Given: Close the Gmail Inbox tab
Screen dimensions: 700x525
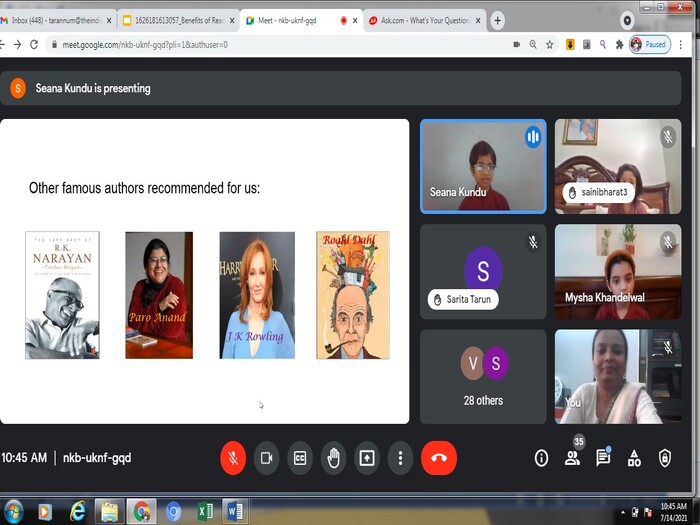Looking at the screenshot, I should pos(109,21).
